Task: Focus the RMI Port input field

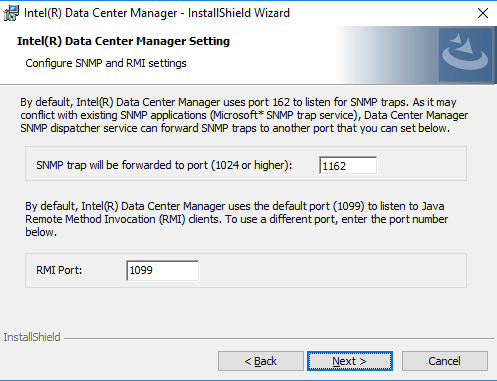Action: pyautogui.click(x=163, y=270)
